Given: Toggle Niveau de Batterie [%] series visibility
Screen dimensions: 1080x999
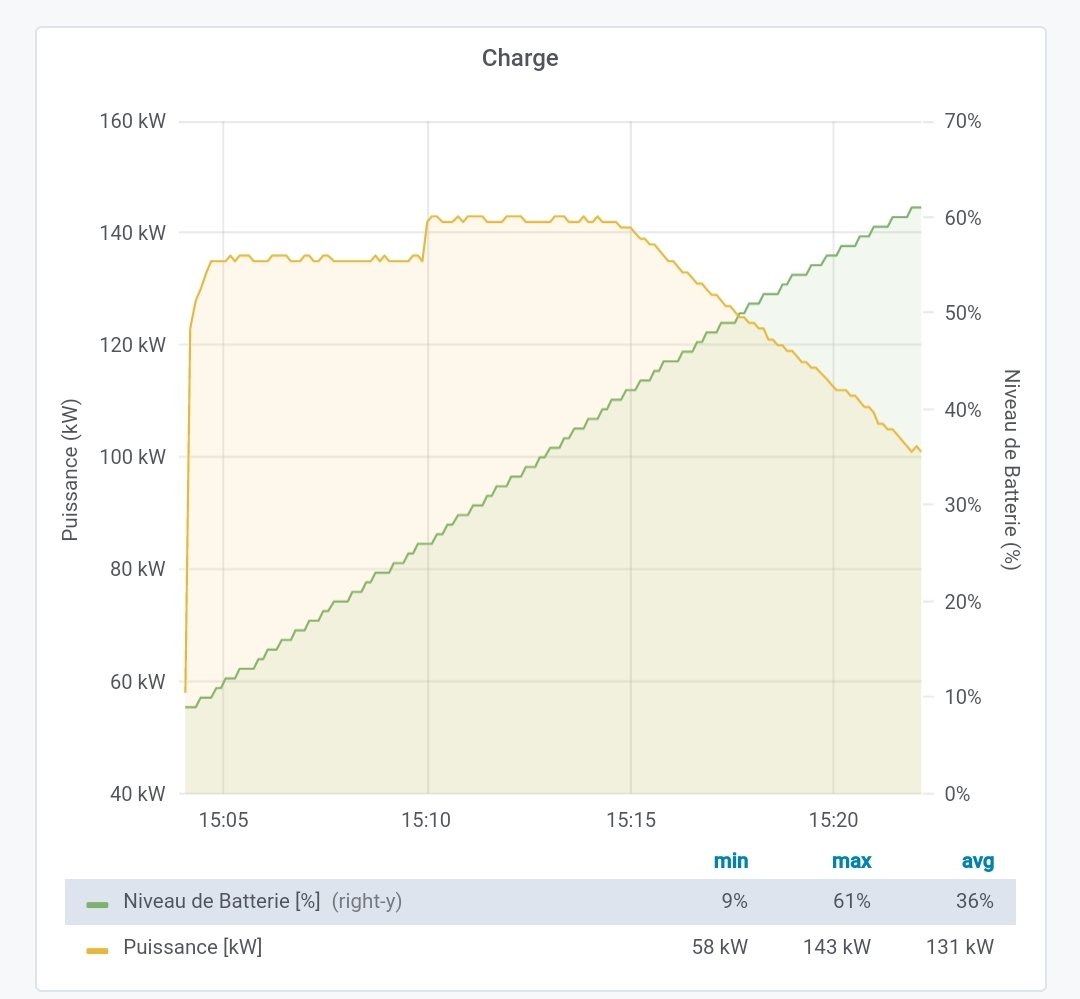Looking at the screenshot, I should pyautogui.click(x=222, y=901).
